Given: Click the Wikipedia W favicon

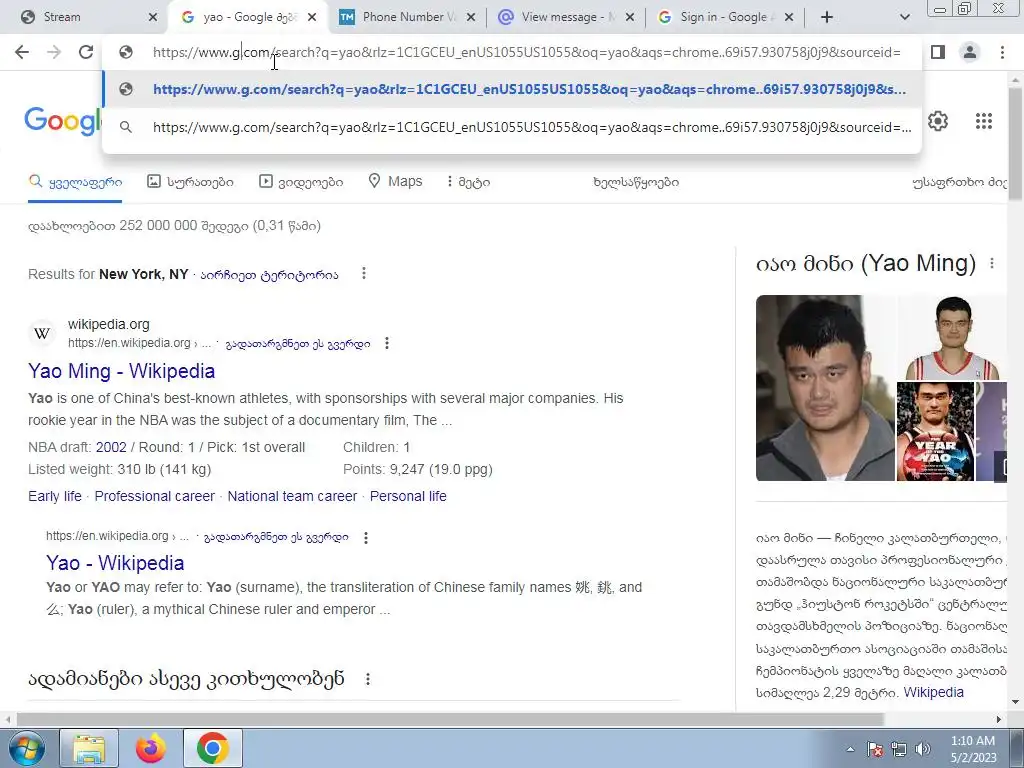Looking at the screenshot, I should point(42,334).
